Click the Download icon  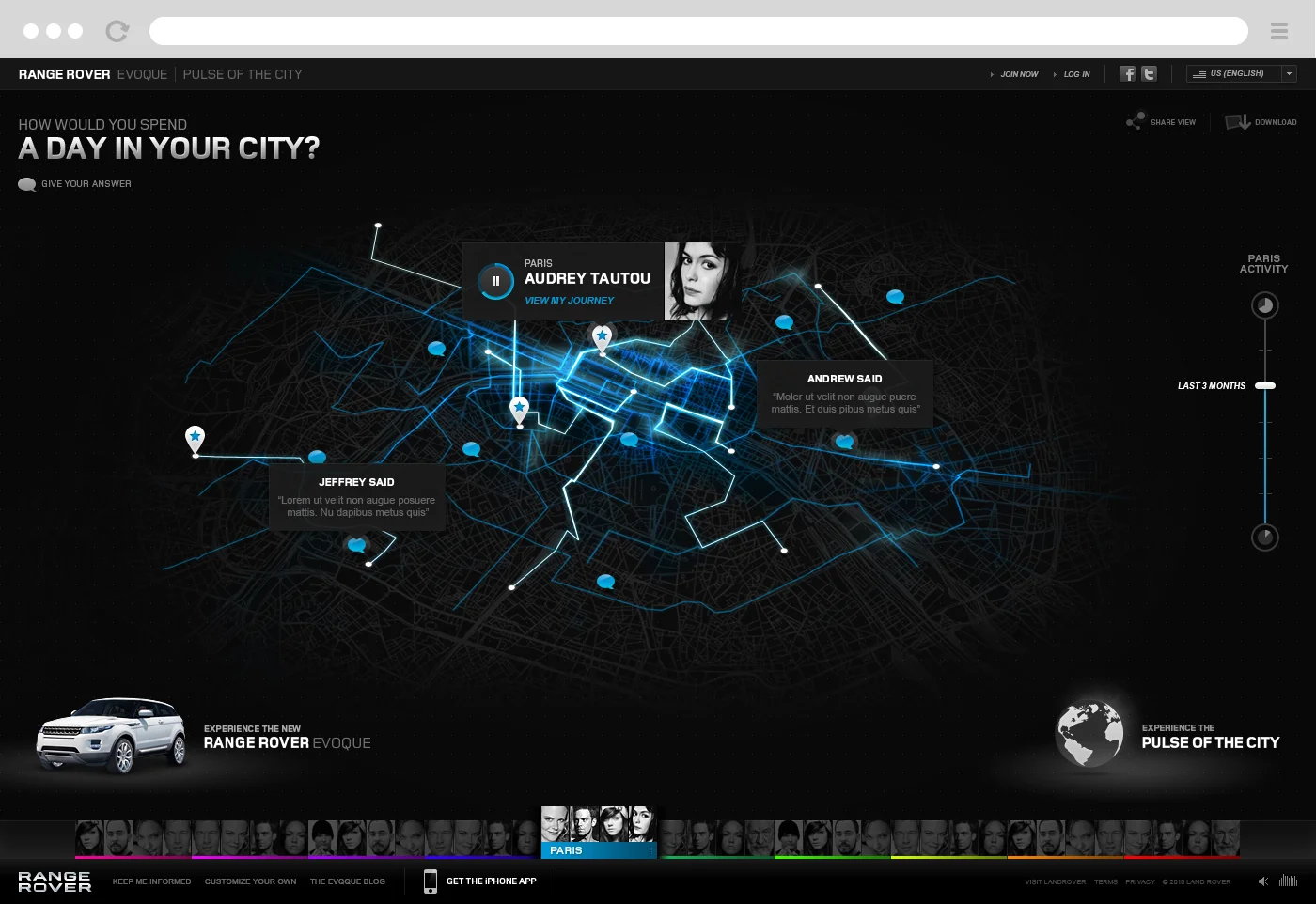1237,121
